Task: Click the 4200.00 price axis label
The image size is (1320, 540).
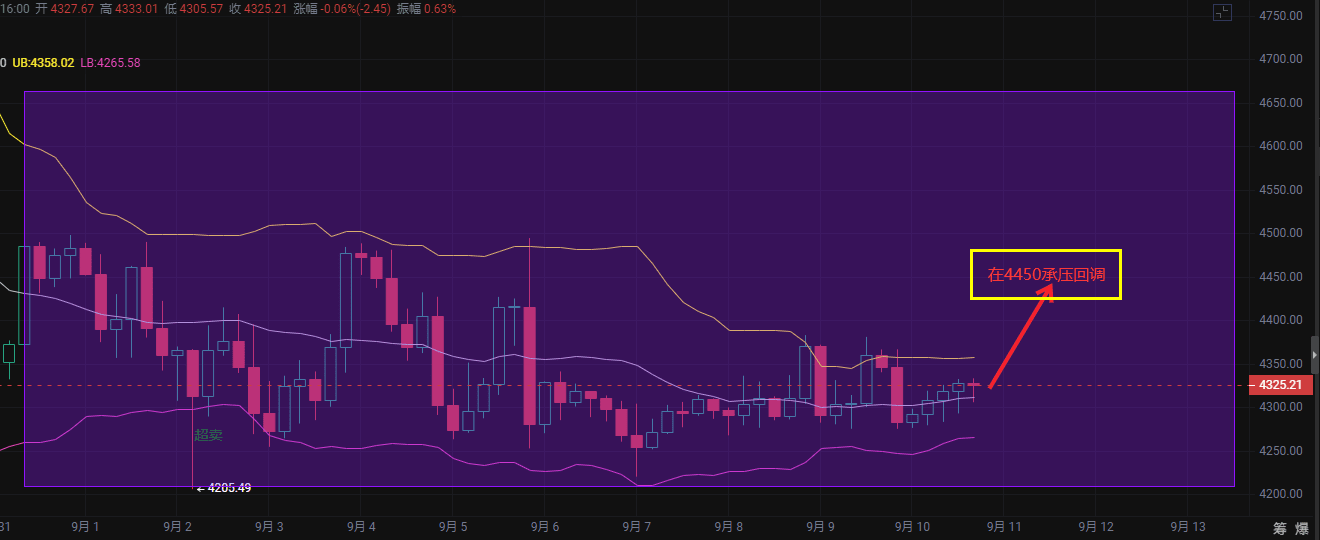Action: click(x=1280, y=494)
